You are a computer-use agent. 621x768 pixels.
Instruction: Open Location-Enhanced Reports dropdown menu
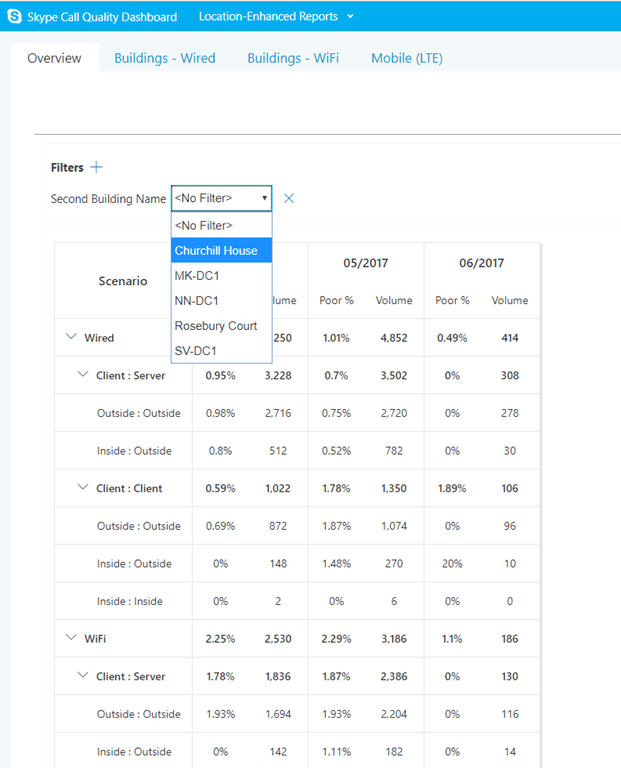click(275, 16)
